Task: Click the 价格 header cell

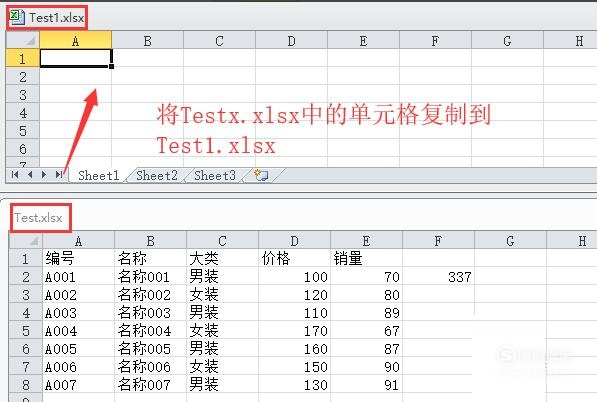Action: tap(294, 258)
